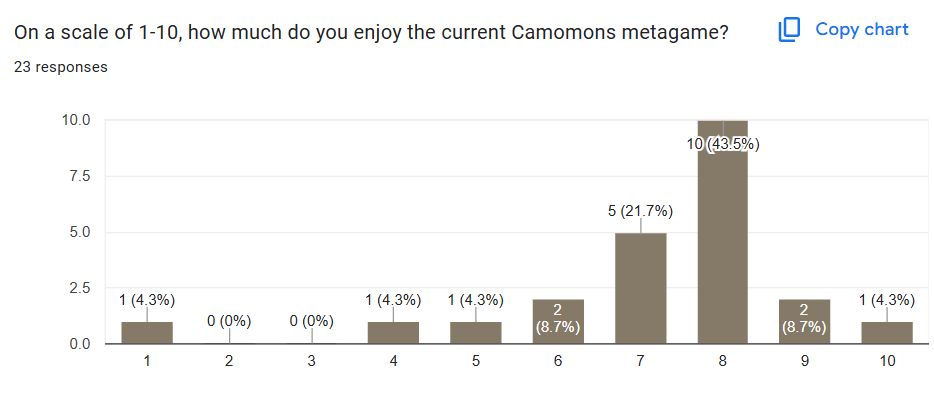The width and height of the screenshot is (934, 416).
Task: Click the y-axis label 7.5
Action: (x=79, y=176)
